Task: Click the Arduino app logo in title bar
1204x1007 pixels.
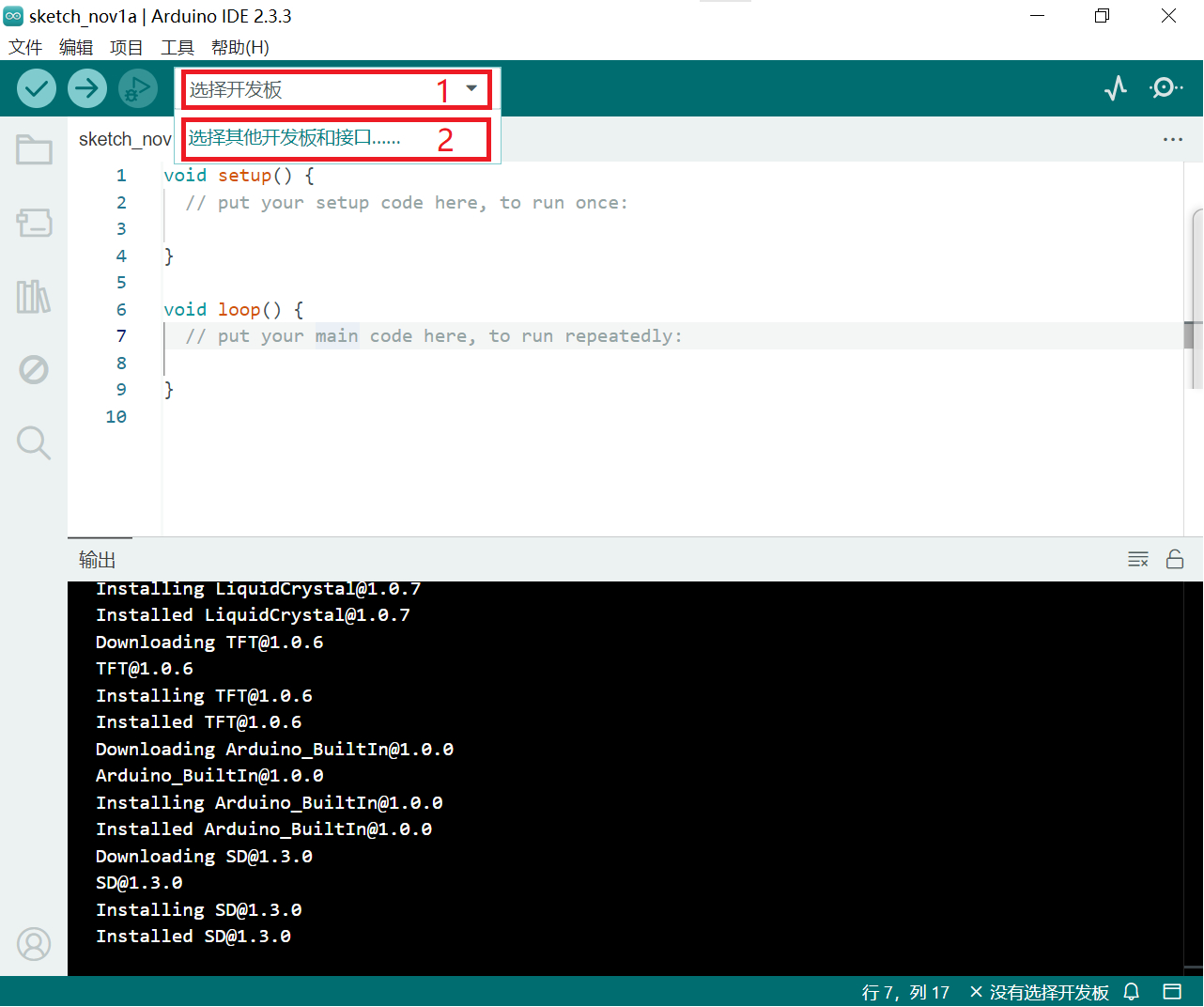Action: pos(13,16)
